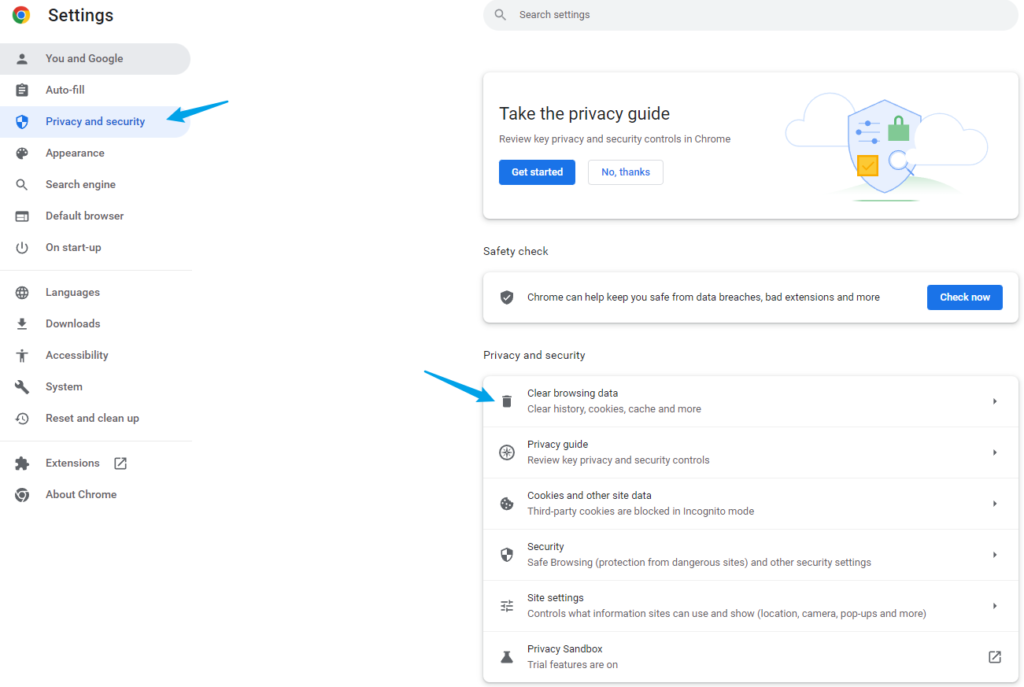
Task: Expand the Clear browsing data row arrow
Action: (994, 401)
